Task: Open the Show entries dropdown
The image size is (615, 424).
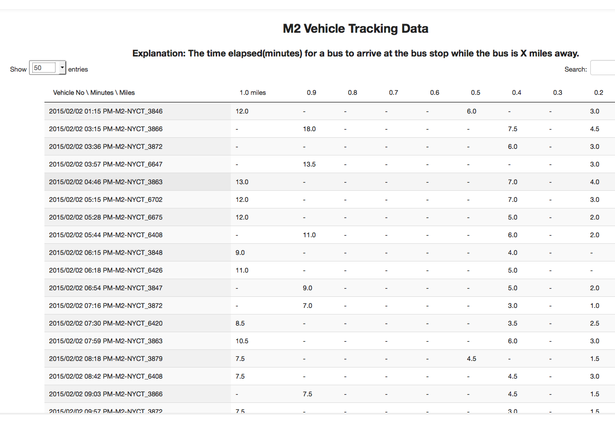Action: (x=47, y=68)
